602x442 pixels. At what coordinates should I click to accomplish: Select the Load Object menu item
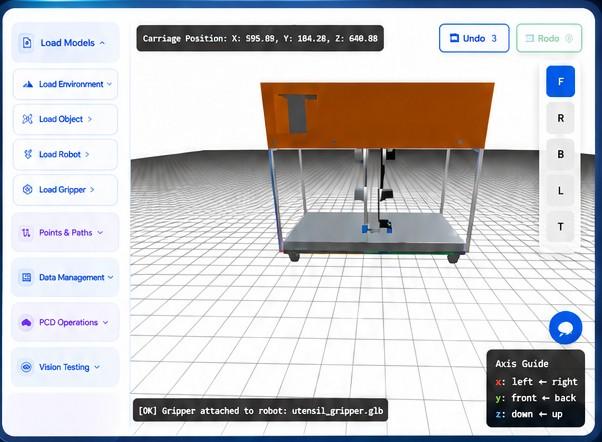pyautogui.click(x=66, y=119)
